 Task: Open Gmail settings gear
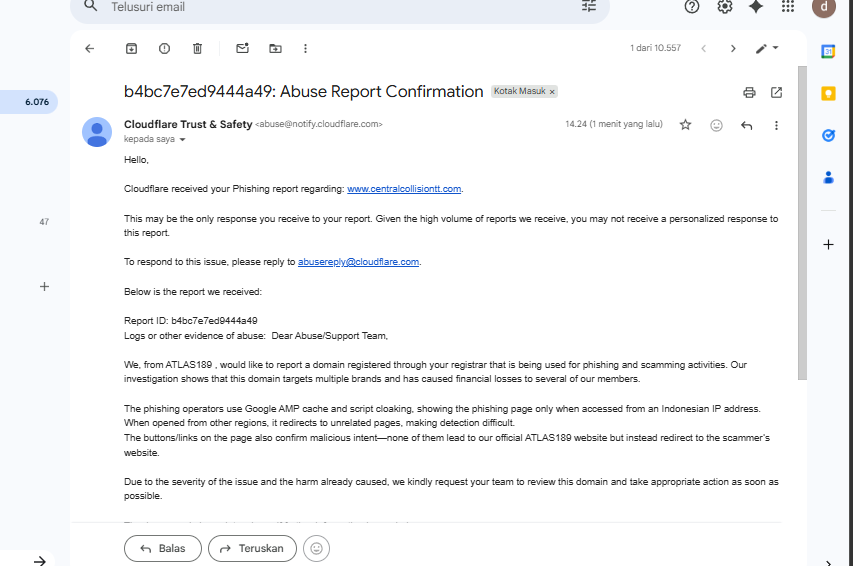(724, 7)
